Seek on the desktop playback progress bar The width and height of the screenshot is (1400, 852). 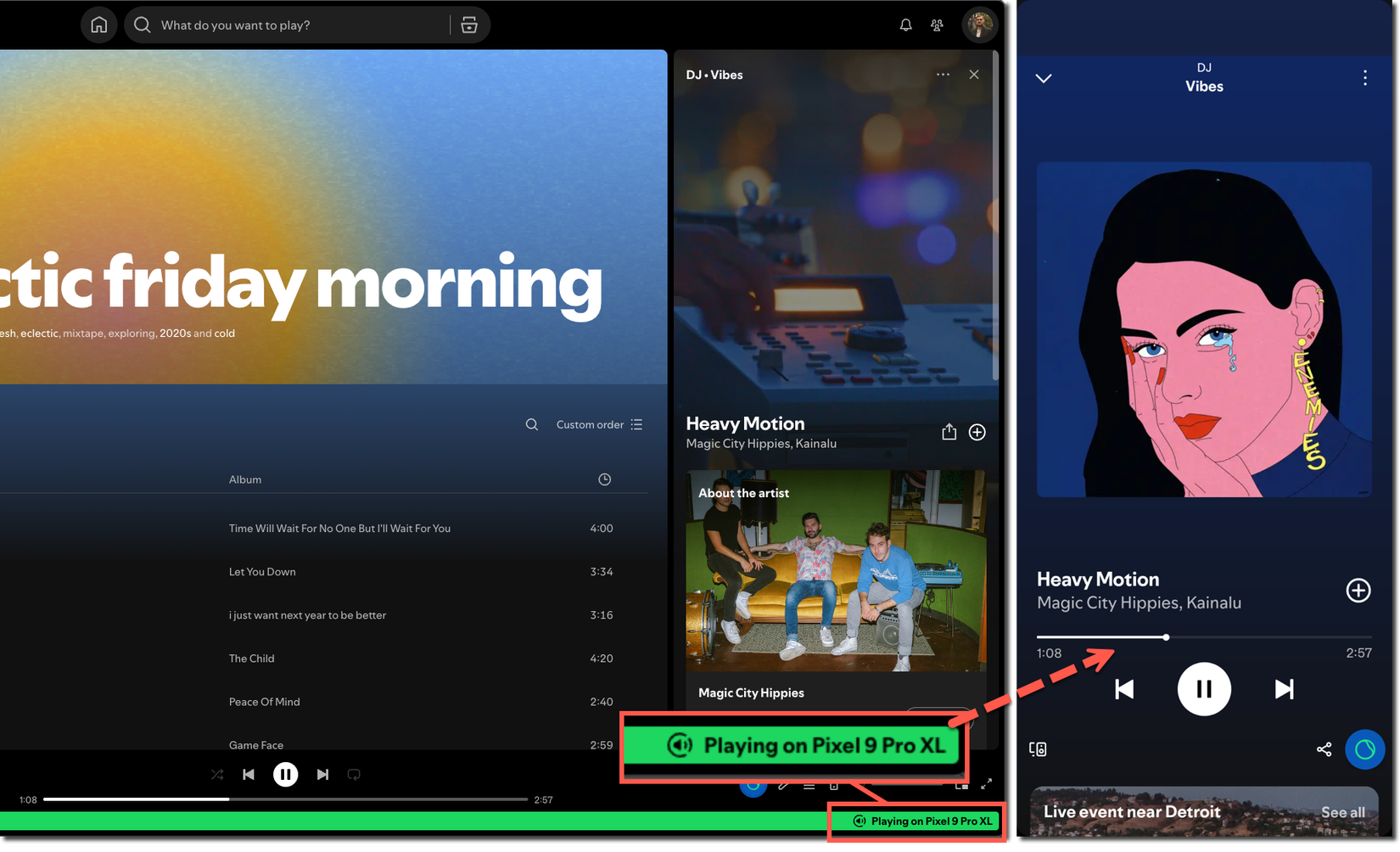pyautogui.click(x=285, y=799)
